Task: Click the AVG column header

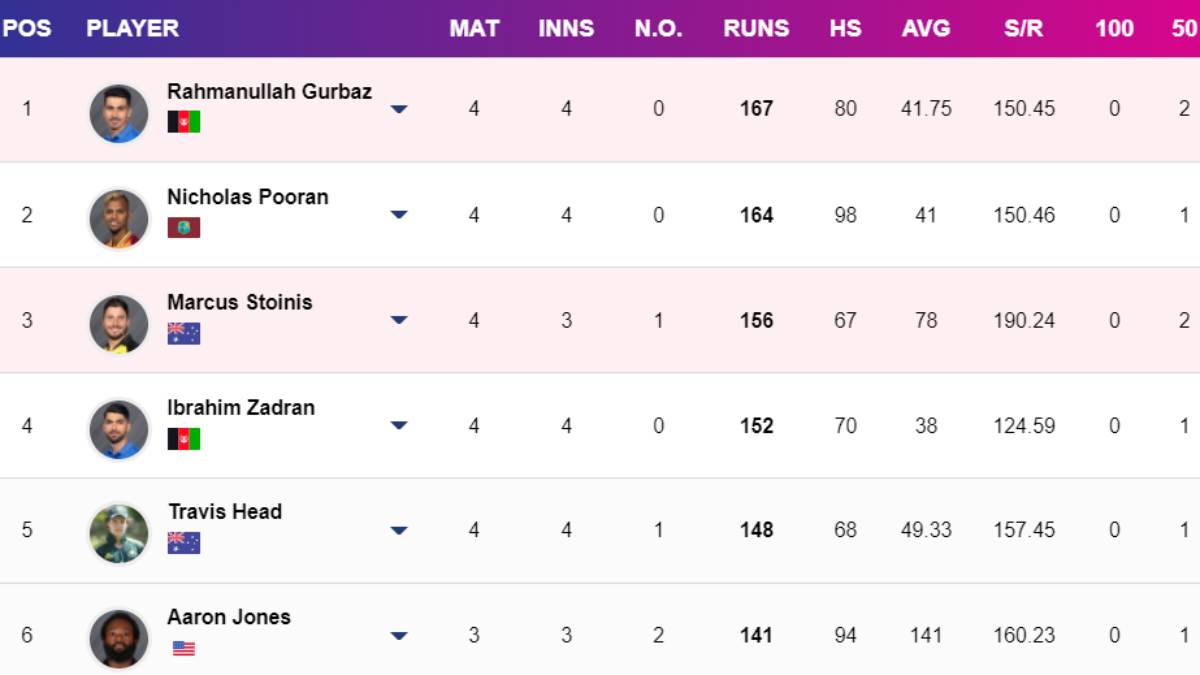Action: click(926, 28)
